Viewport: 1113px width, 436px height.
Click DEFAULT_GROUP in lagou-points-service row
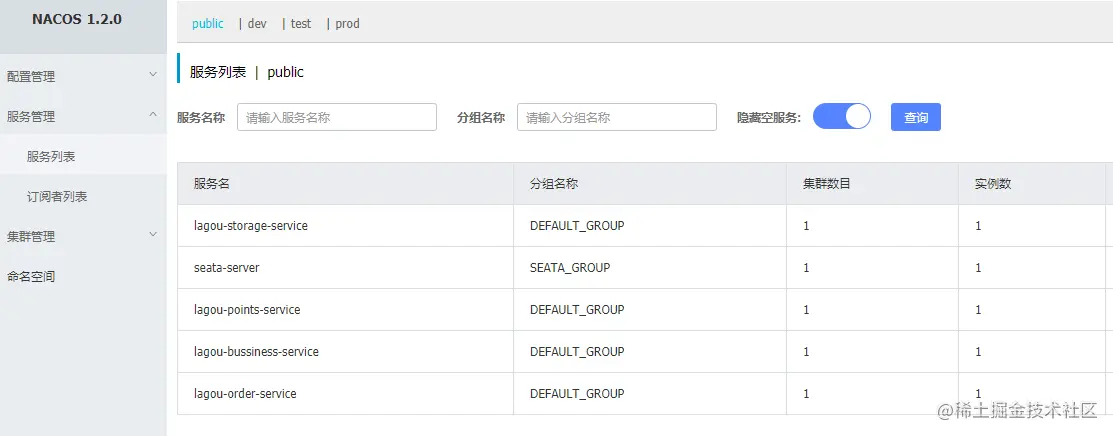[577, 310]
